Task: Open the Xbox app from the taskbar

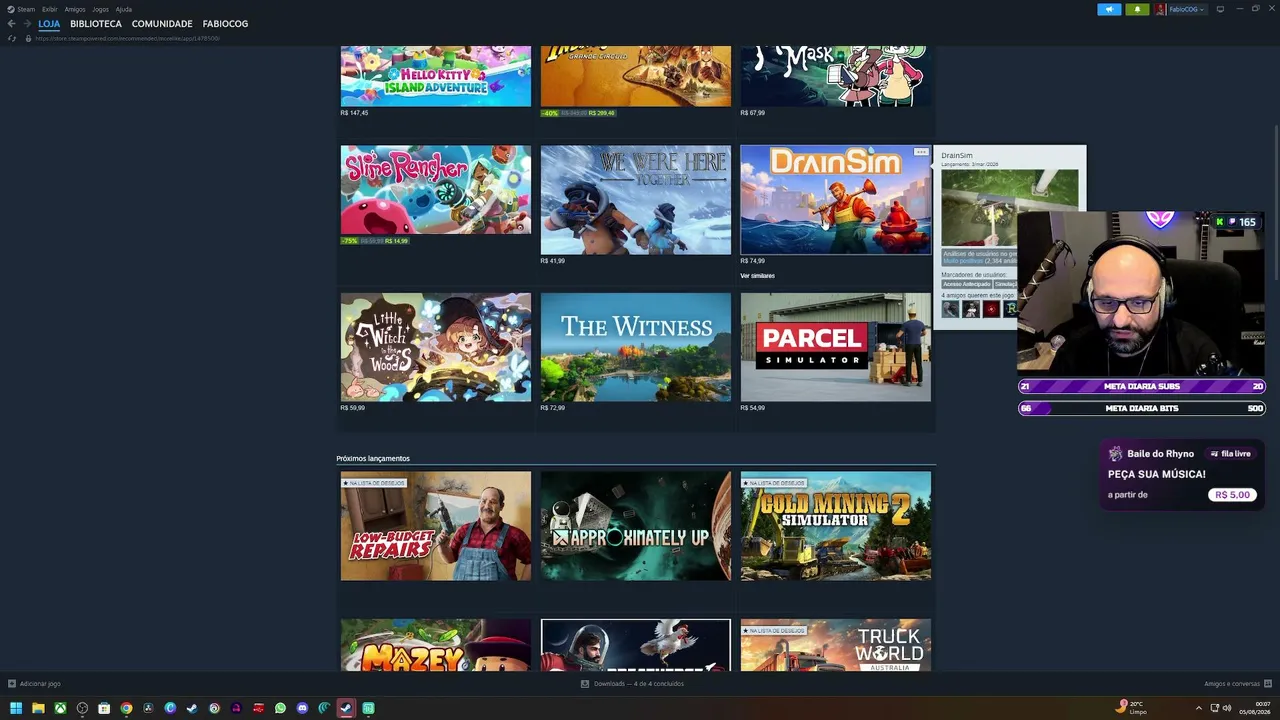Action: (x=60, y=708)
